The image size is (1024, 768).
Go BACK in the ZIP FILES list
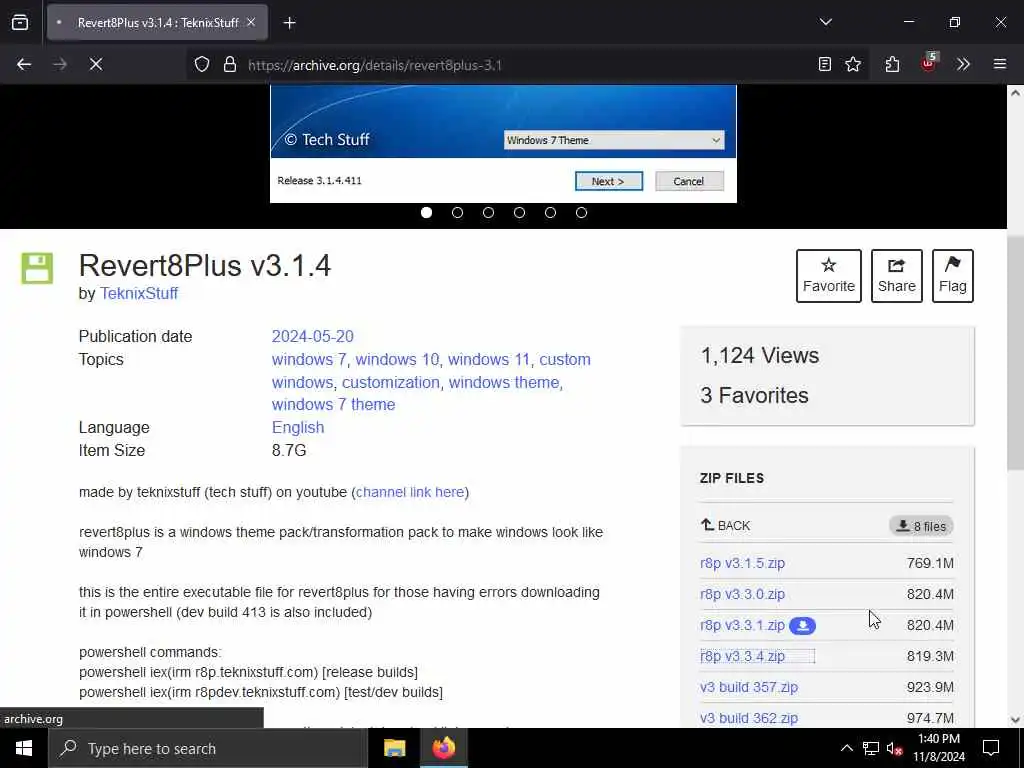726,526
